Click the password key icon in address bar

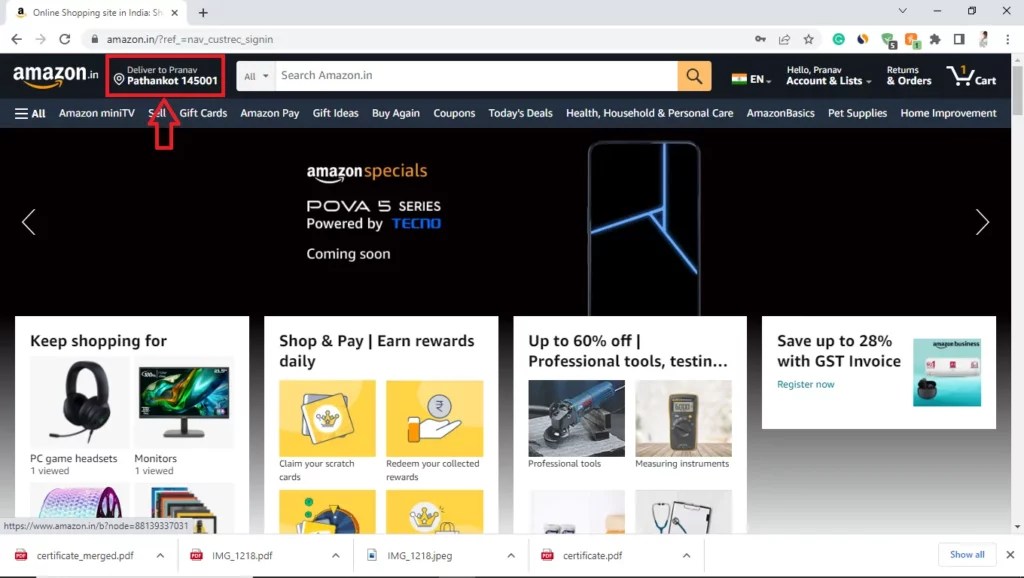click(x=760, y=39)
